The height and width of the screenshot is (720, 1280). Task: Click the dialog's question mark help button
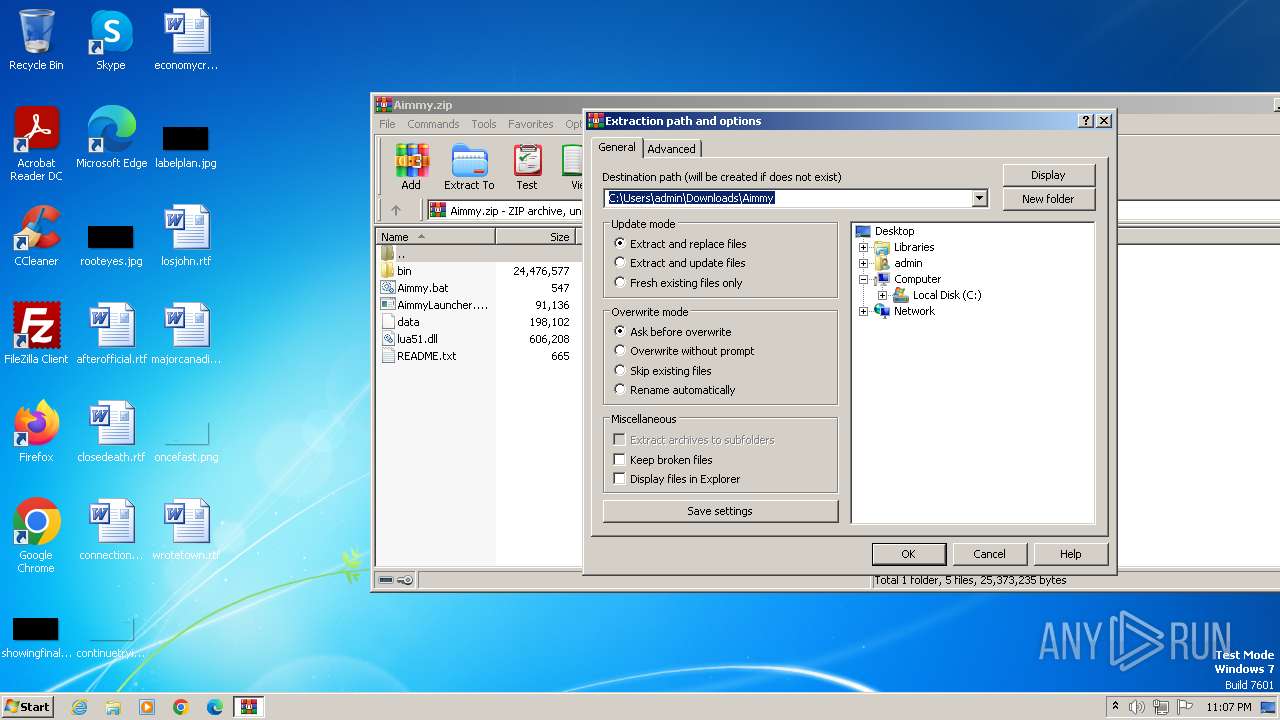point(1086,121)
